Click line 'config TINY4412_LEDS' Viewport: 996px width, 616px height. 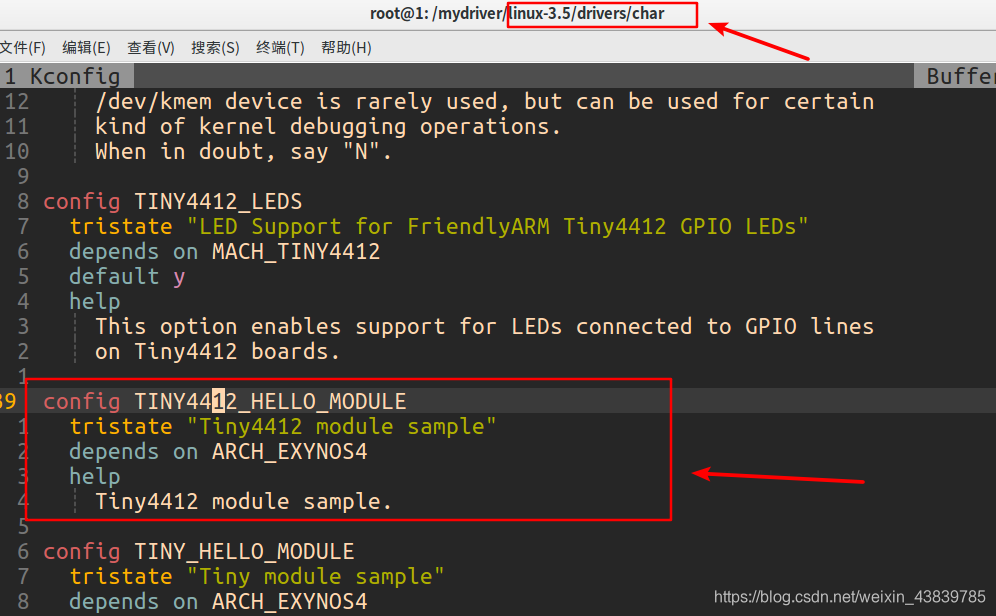point(173,201)
